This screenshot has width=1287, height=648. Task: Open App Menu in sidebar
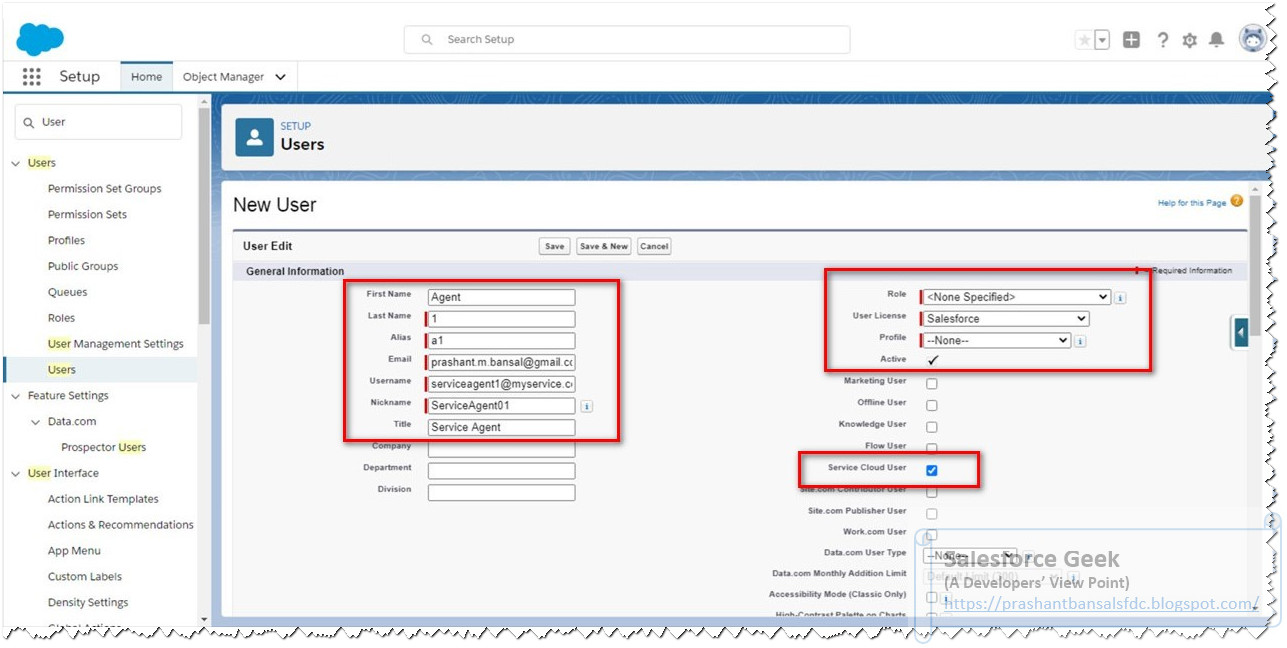click(74, 551)
